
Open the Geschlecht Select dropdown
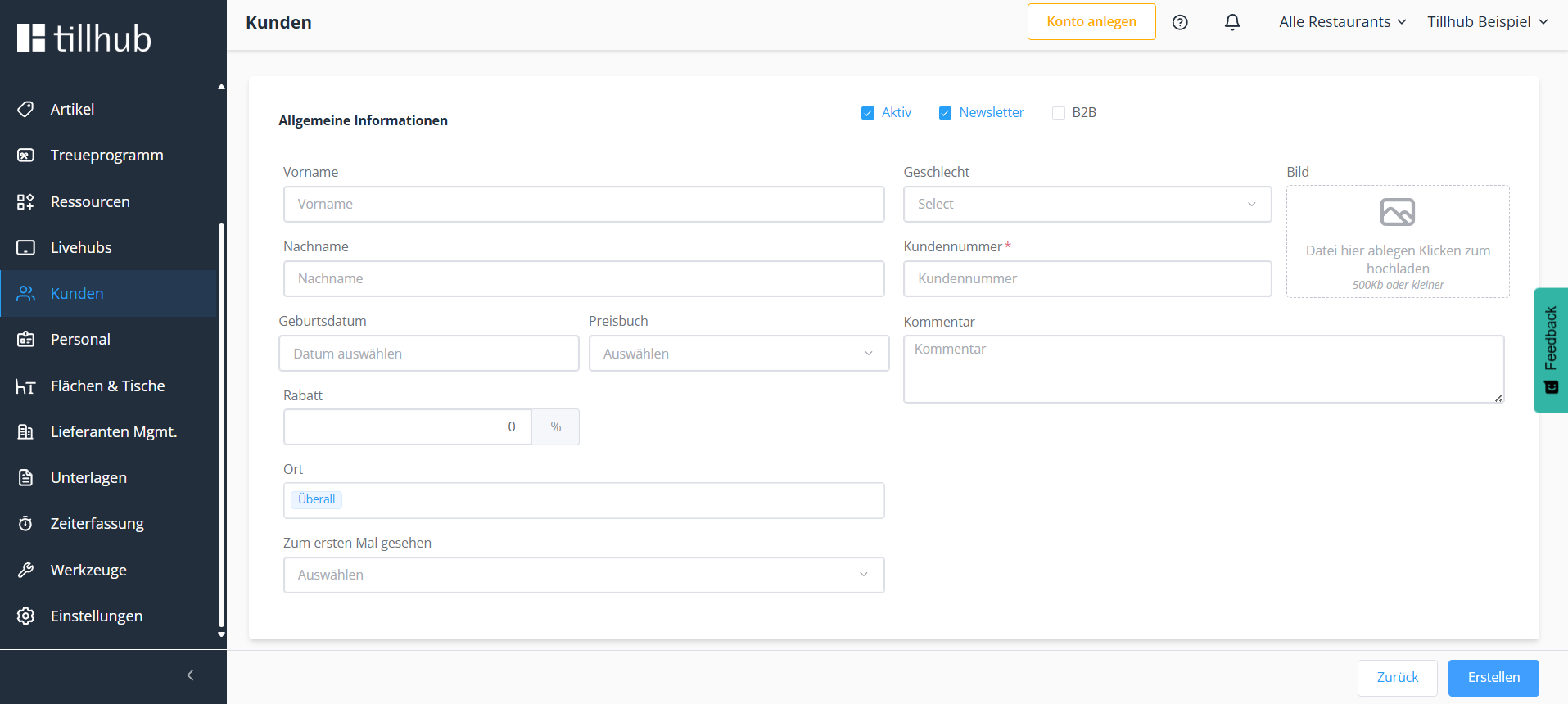click(x=1087, y=204)
